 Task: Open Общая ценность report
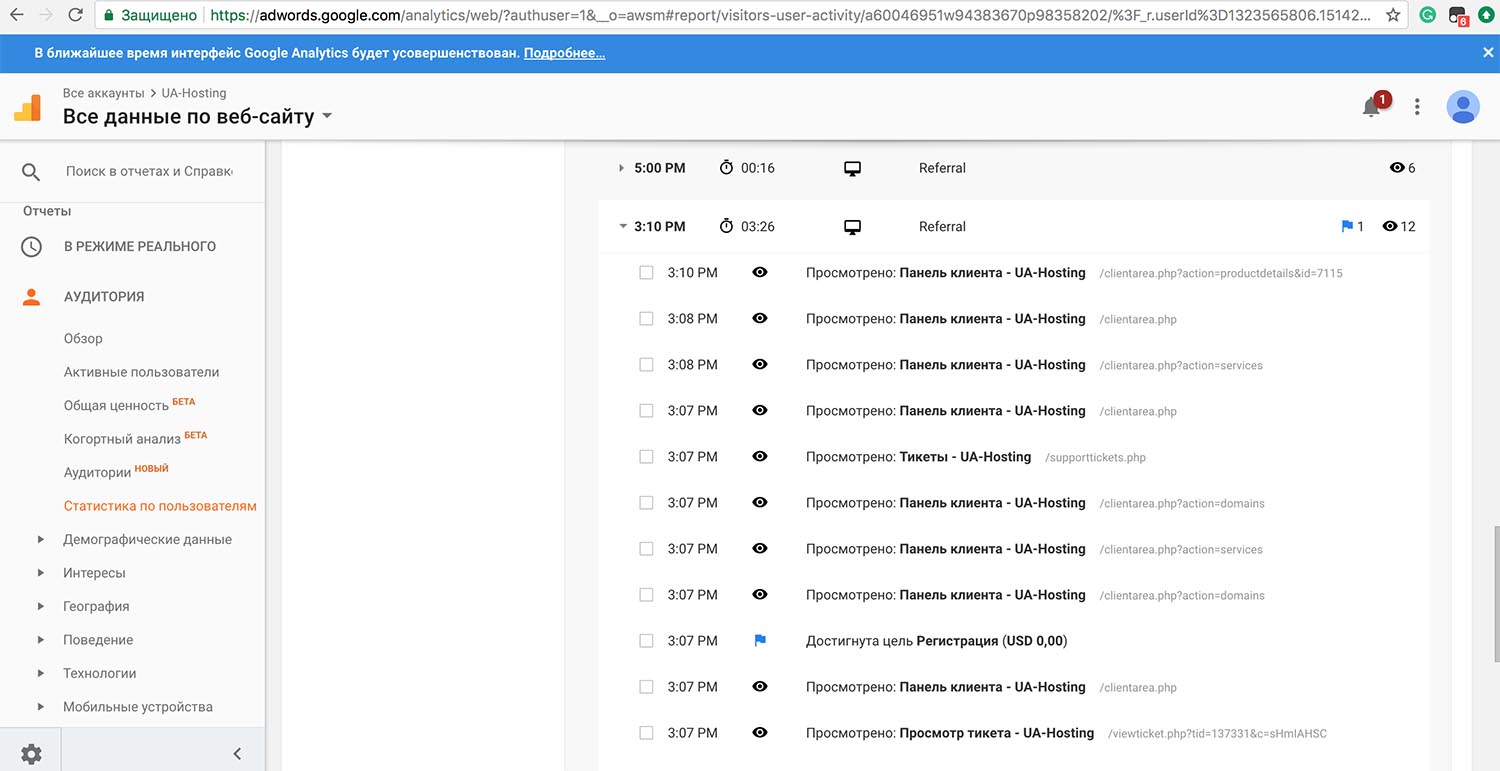116,405
